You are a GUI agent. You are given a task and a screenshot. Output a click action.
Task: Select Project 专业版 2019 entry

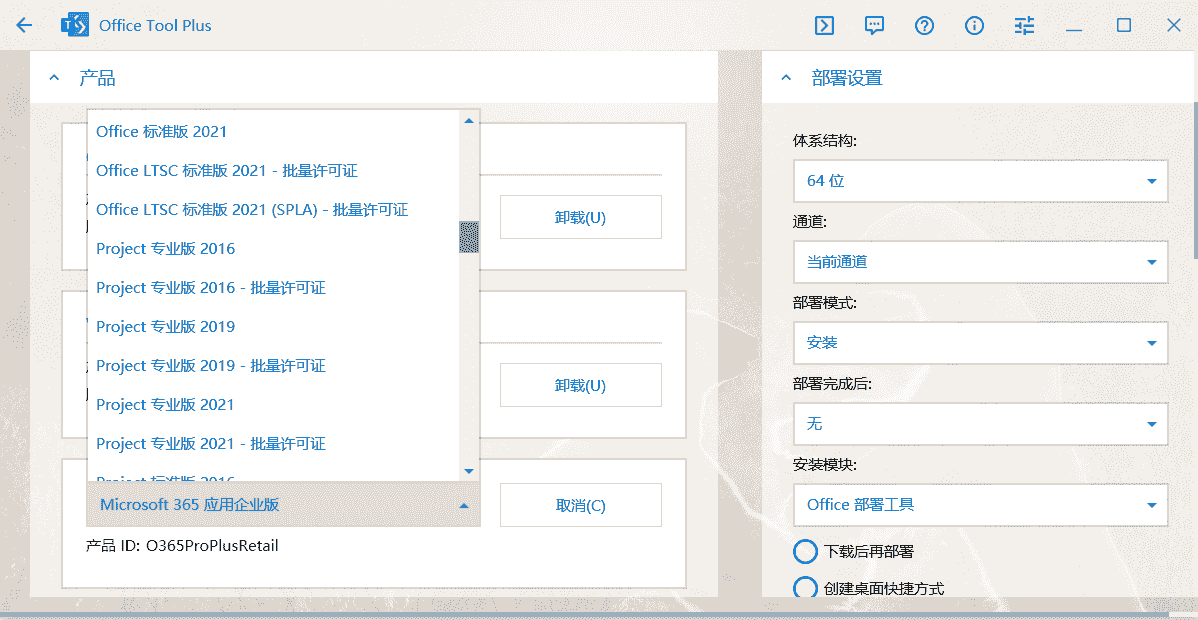pos(273,326)
